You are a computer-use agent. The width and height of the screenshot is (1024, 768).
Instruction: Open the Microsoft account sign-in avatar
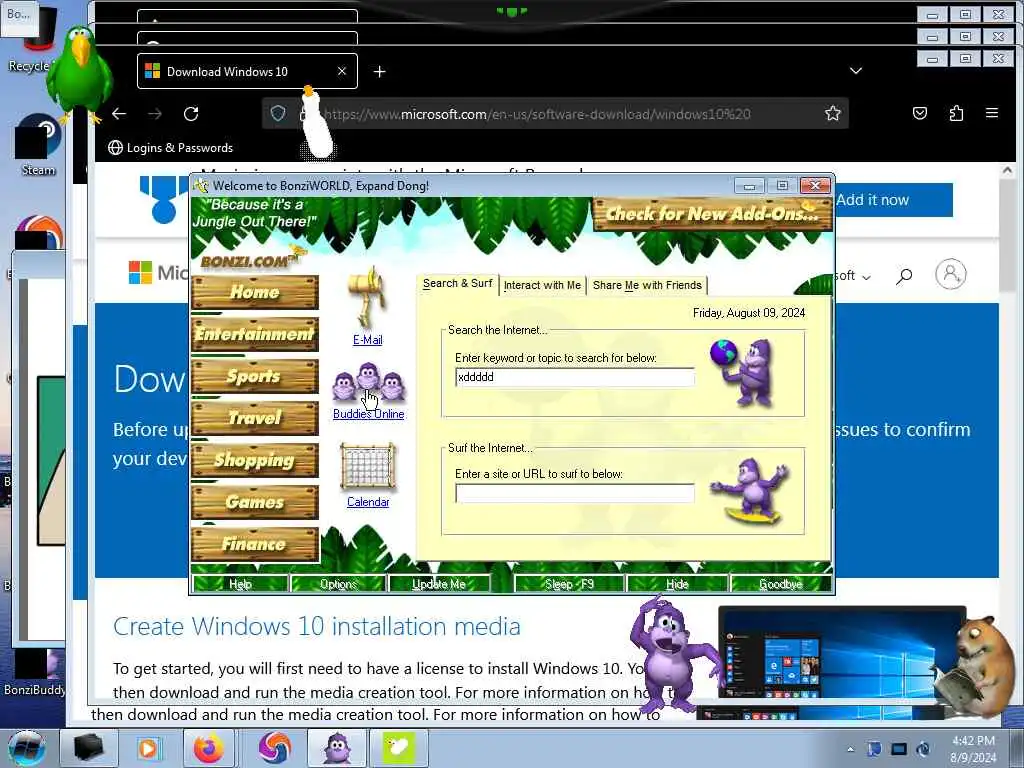pyautogui.click(x=951, y=274)
